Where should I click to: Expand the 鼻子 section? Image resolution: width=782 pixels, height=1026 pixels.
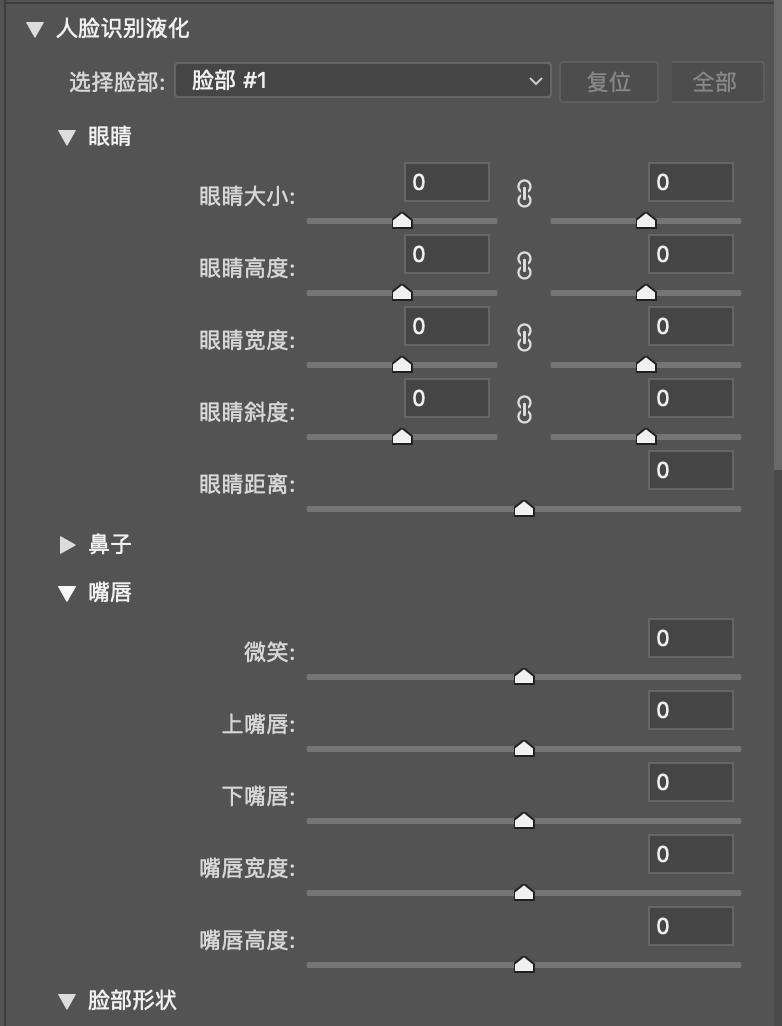pyautogui.click(x=68, y=545)
